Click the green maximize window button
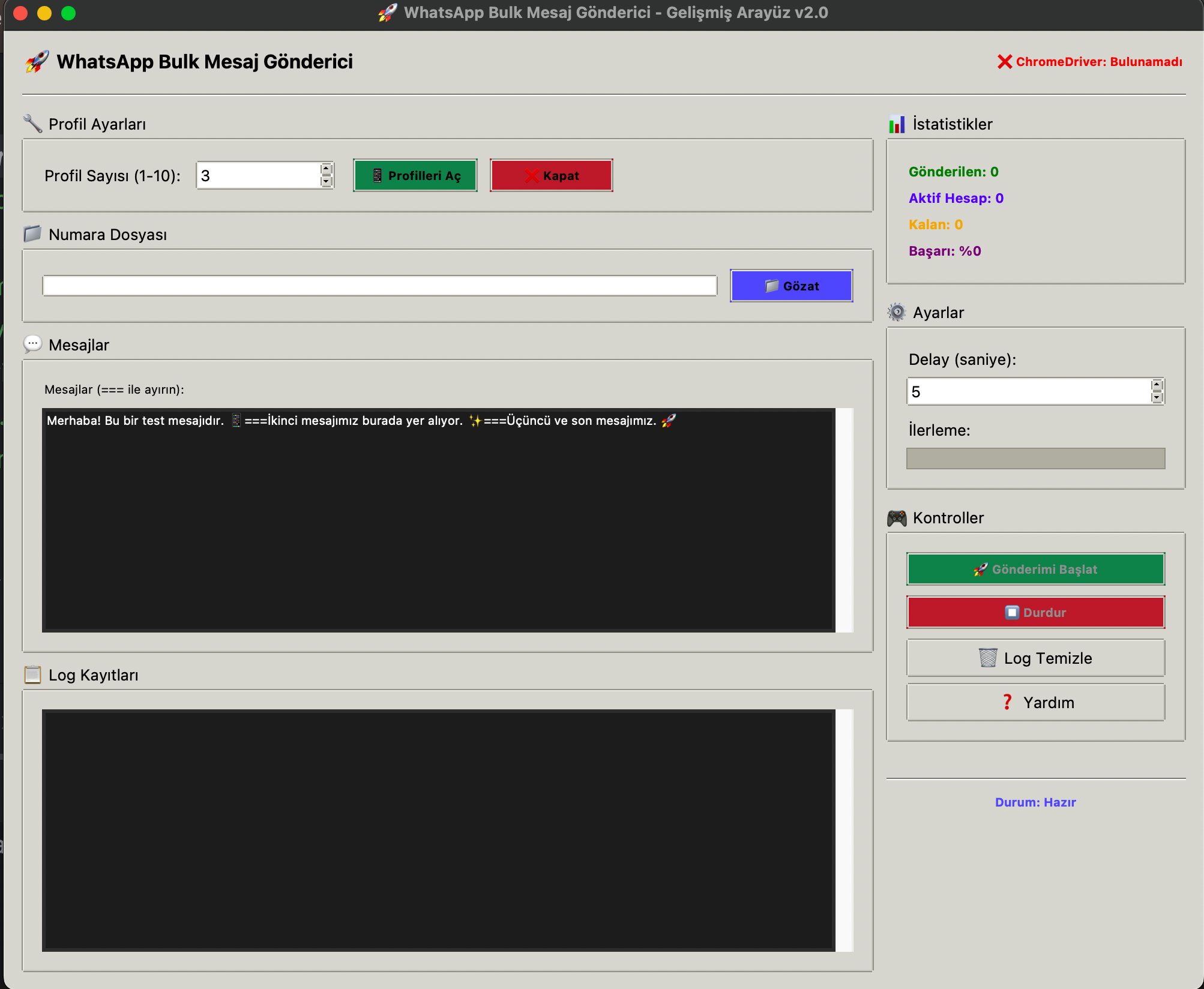 pos(68,13)
